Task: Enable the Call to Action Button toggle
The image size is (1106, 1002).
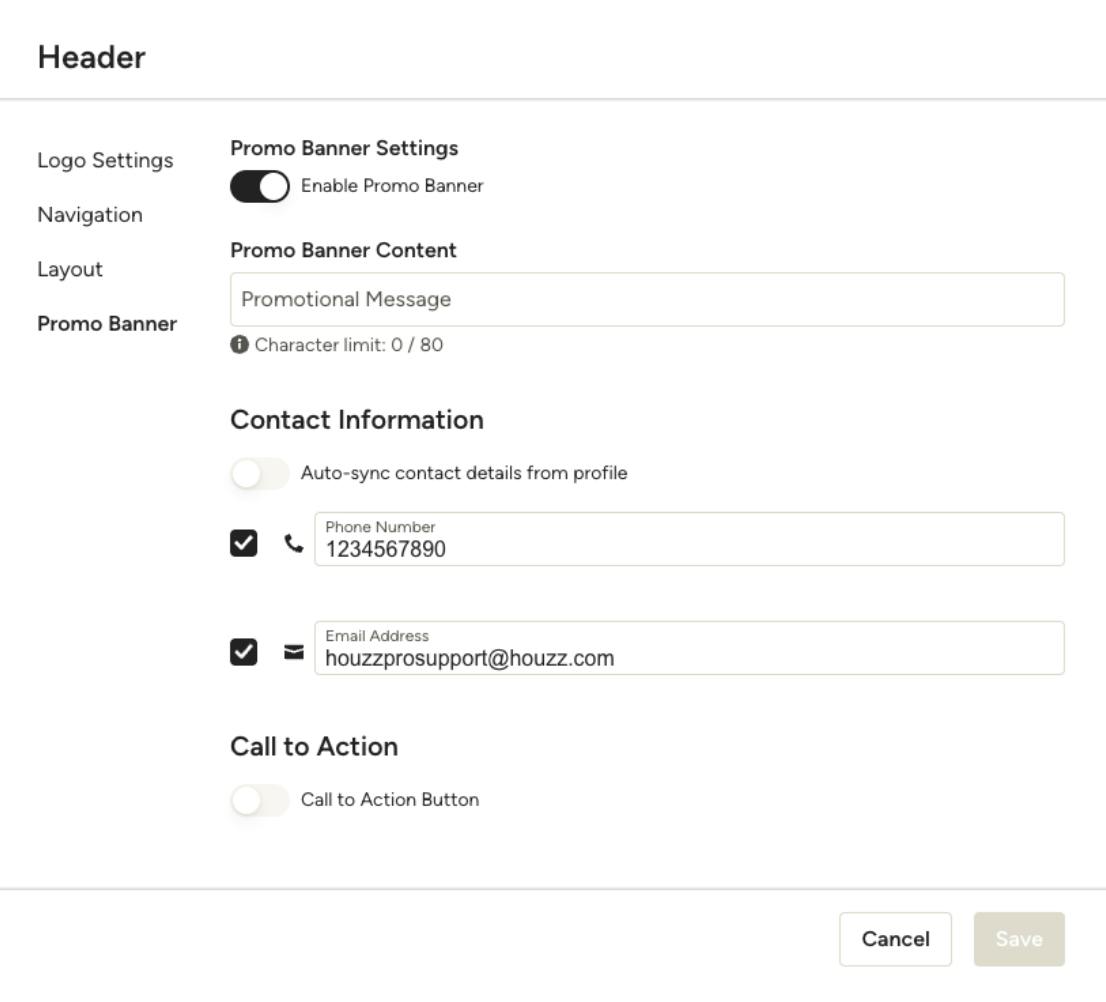Action: pyautogui.click(x=260, y=800)
